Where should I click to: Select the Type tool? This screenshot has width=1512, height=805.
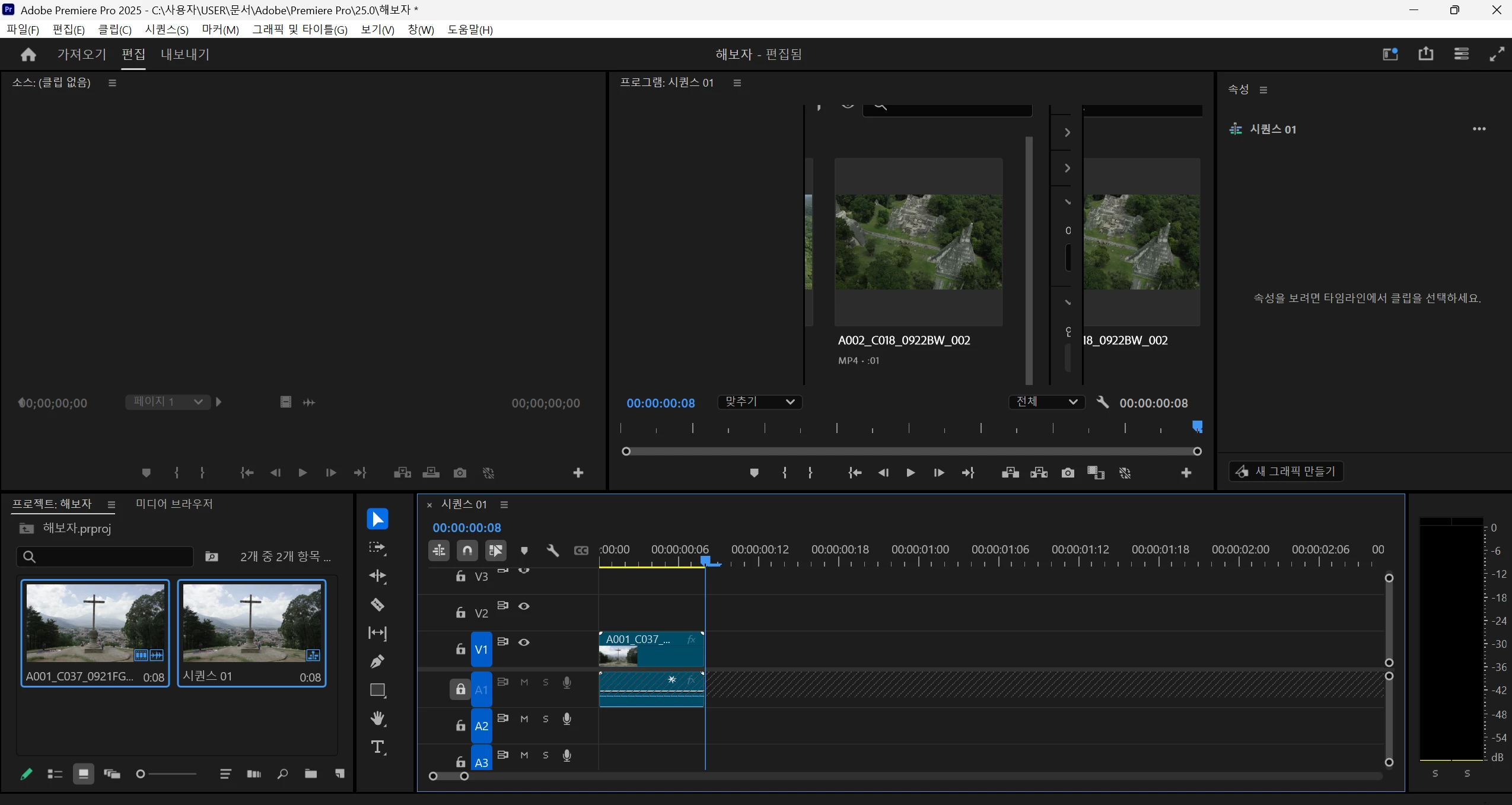coord(377,747)
